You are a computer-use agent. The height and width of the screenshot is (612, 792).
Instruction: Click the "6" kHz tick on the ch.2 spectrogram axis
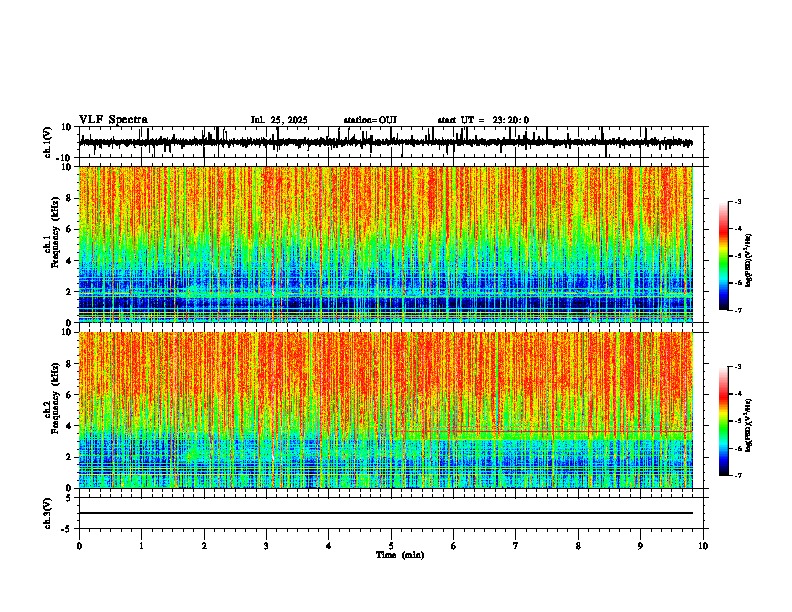pyautogui.click(x=70, y=395)
